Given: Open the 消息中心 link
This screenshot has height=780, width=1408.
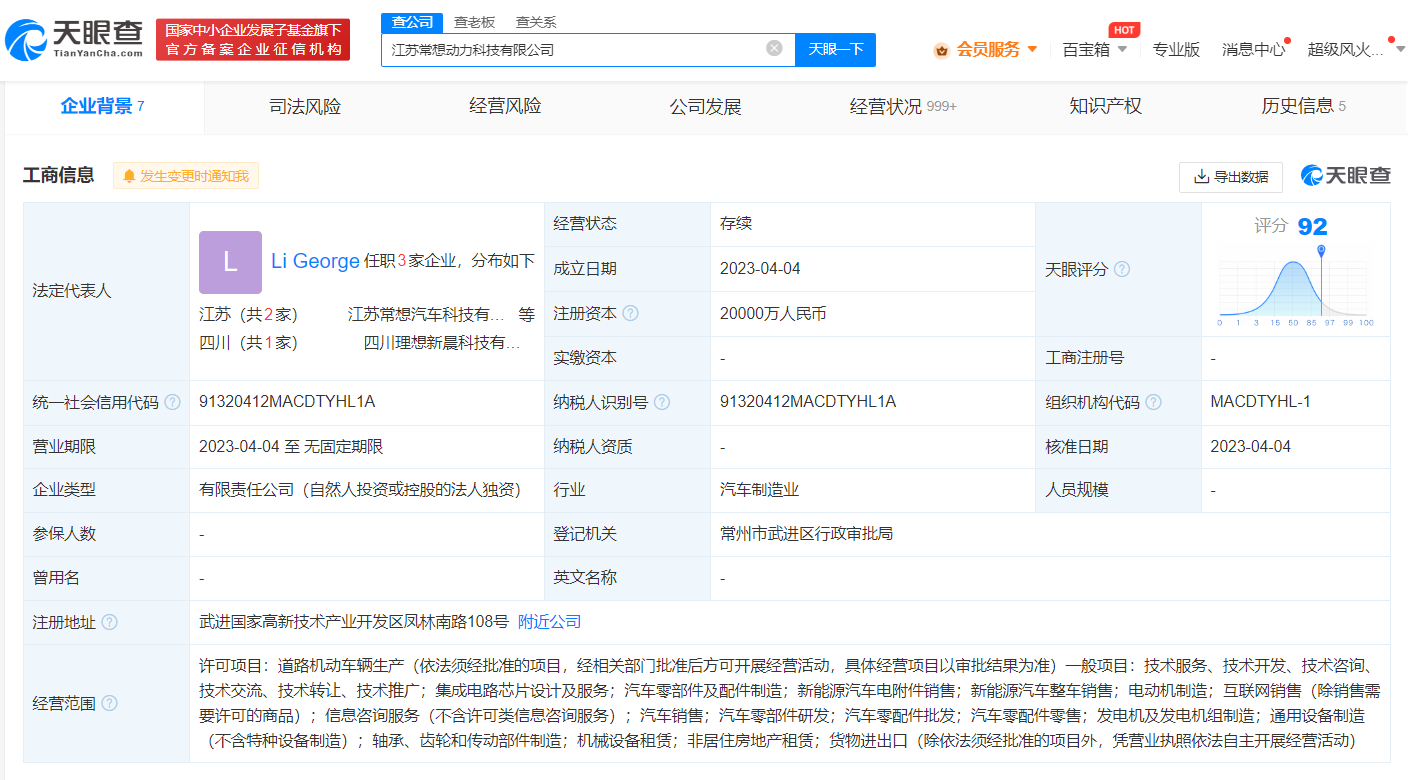Looking at the screenshot, I should click(x=1254, y=49).
